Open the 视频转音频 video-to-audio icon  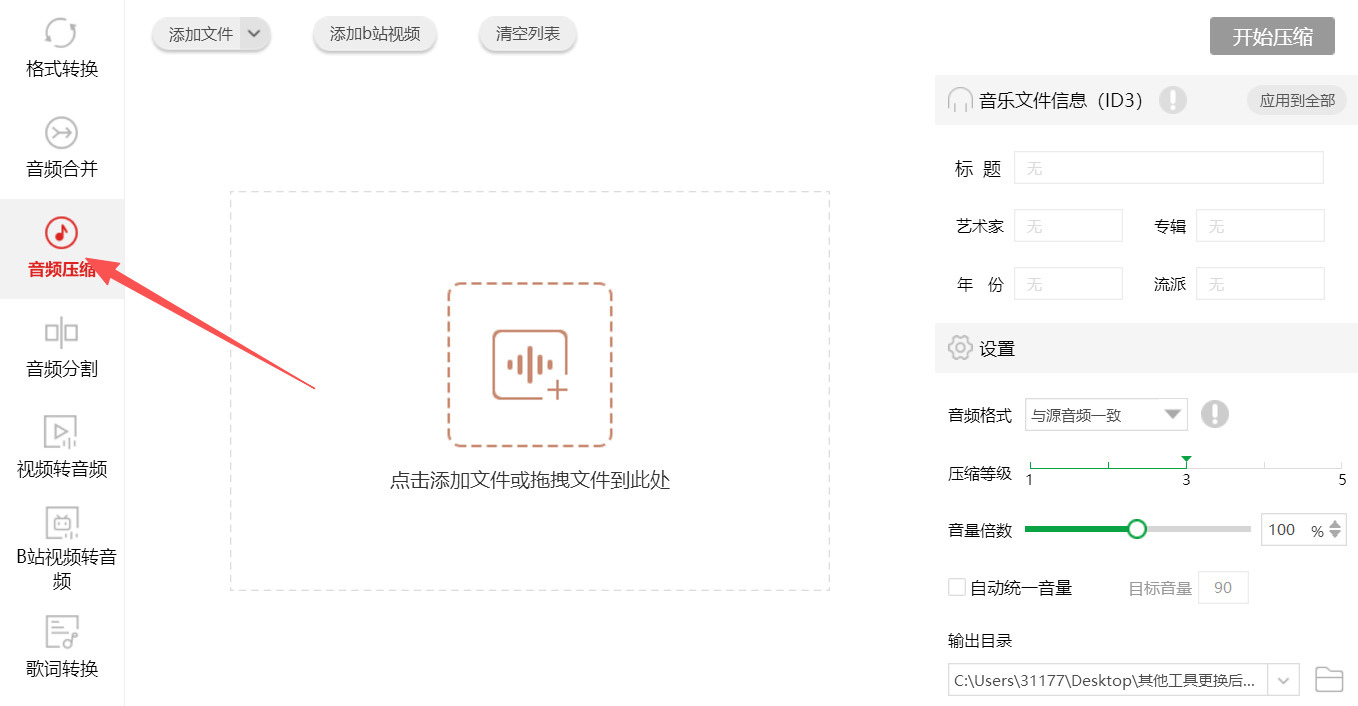pos(61,432)
